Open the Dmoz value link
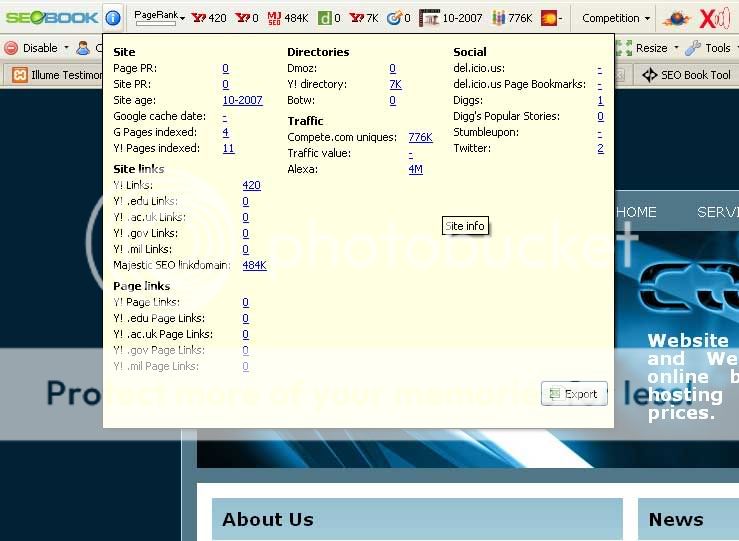Screen dimensions: 739x541 click(393, 68)
